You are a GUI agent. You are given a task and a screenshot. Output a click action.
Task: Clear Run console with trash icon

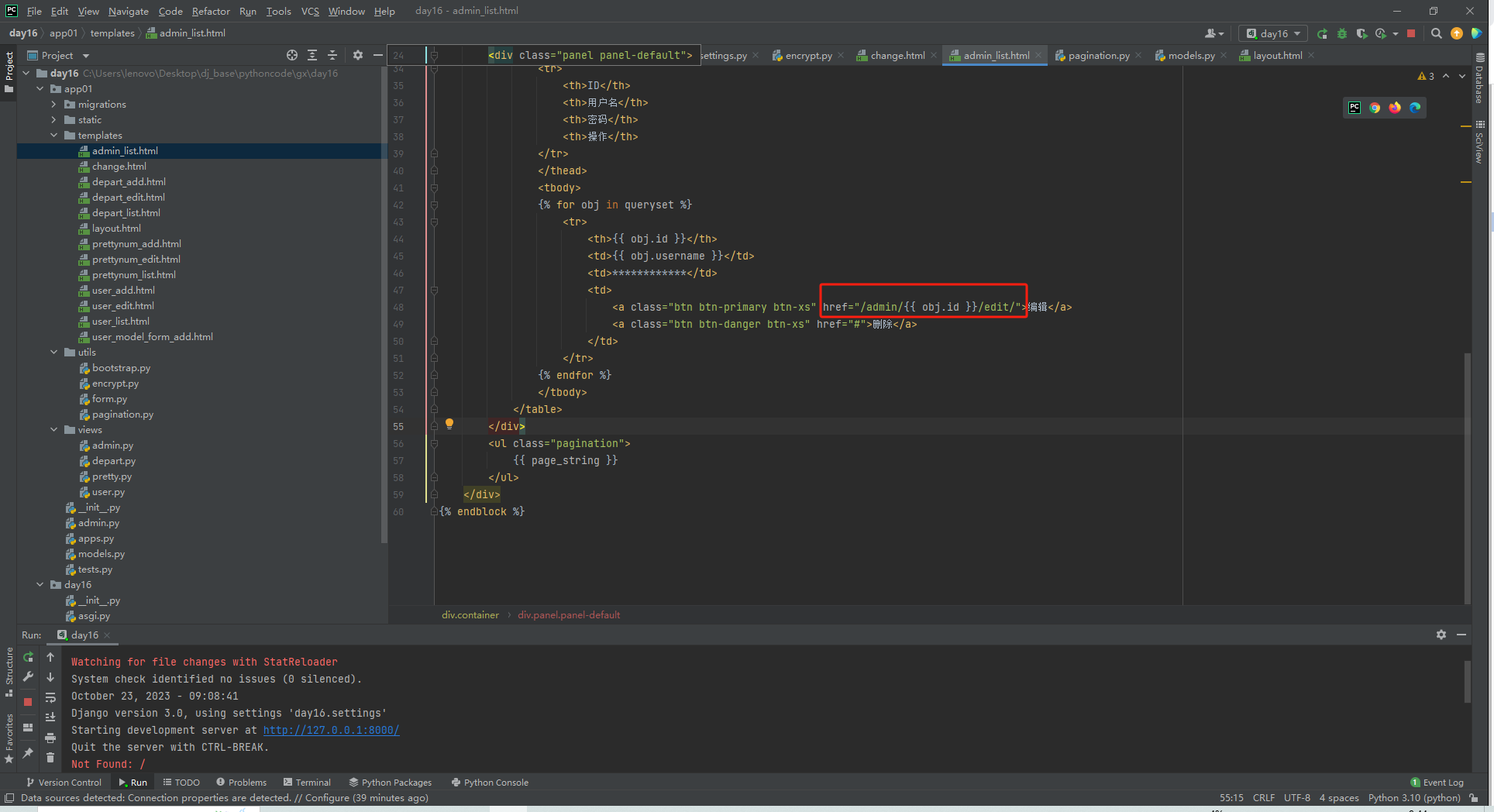[50, 757]
